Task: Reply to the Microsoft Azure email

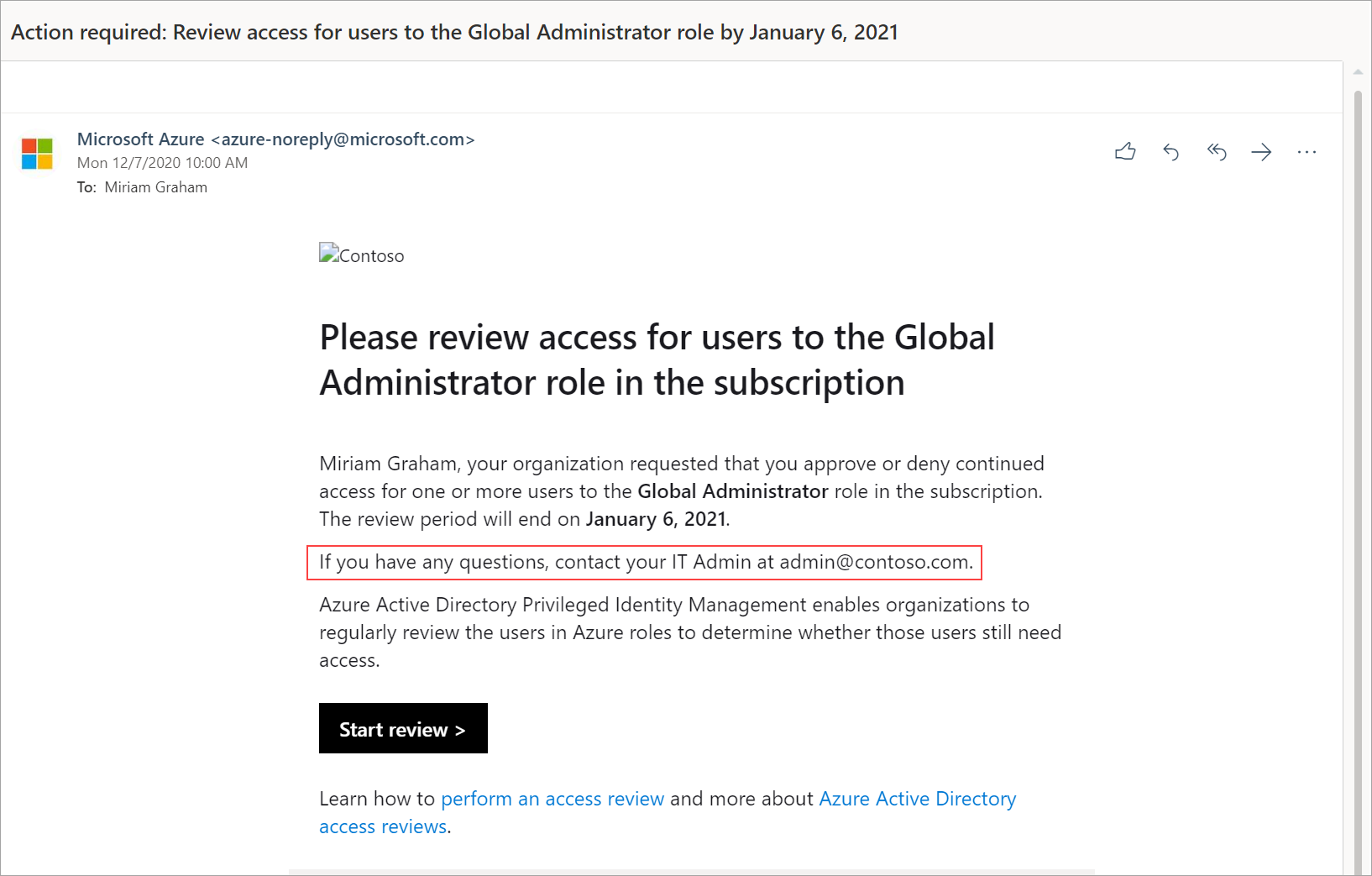Action: click(x=1170, y=152)
